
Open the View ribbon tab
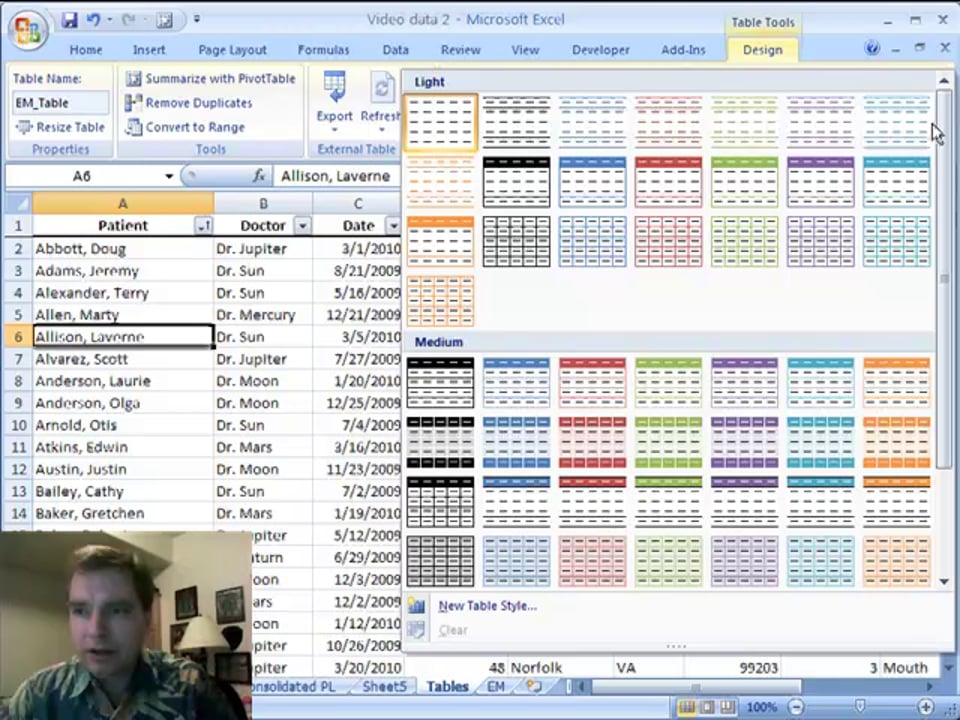click(x=525, y=50)
